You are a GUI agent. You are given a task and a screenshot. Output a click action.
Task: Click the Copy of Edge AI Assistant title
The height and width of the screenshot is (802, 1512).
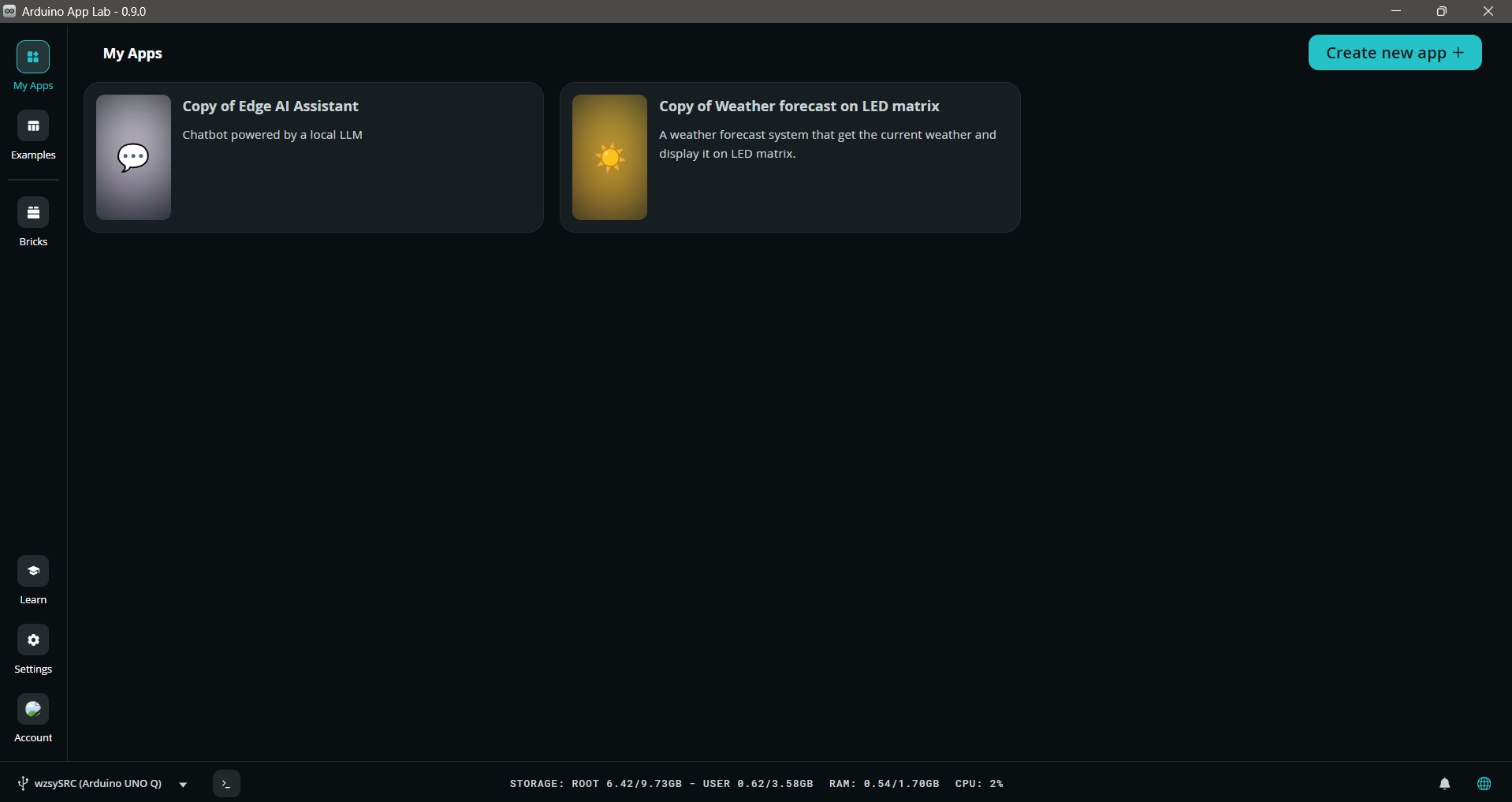270,106
